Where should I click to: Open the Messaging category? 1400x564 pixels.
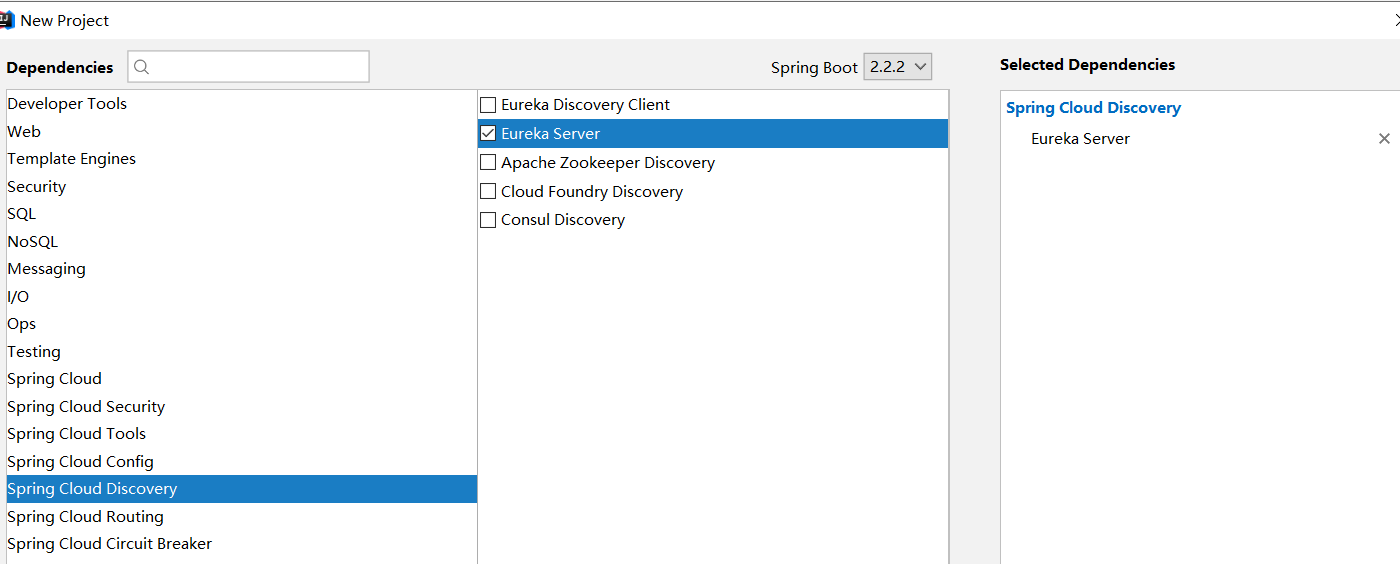(x=241, y=269)
